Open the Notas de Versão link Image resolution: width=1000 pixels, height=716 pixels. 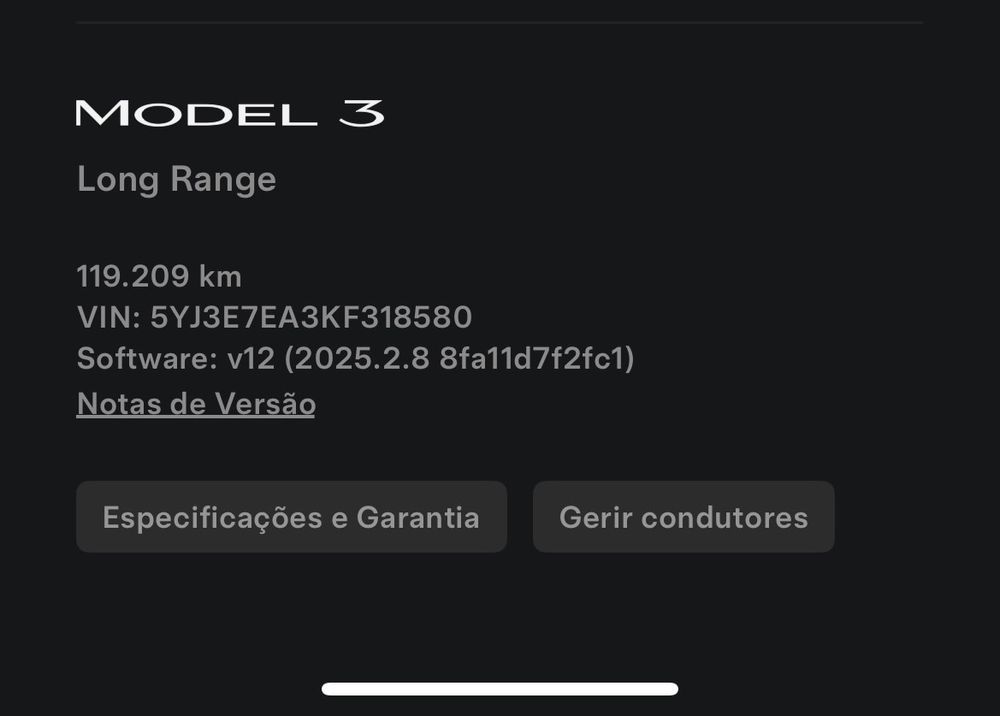196,404
